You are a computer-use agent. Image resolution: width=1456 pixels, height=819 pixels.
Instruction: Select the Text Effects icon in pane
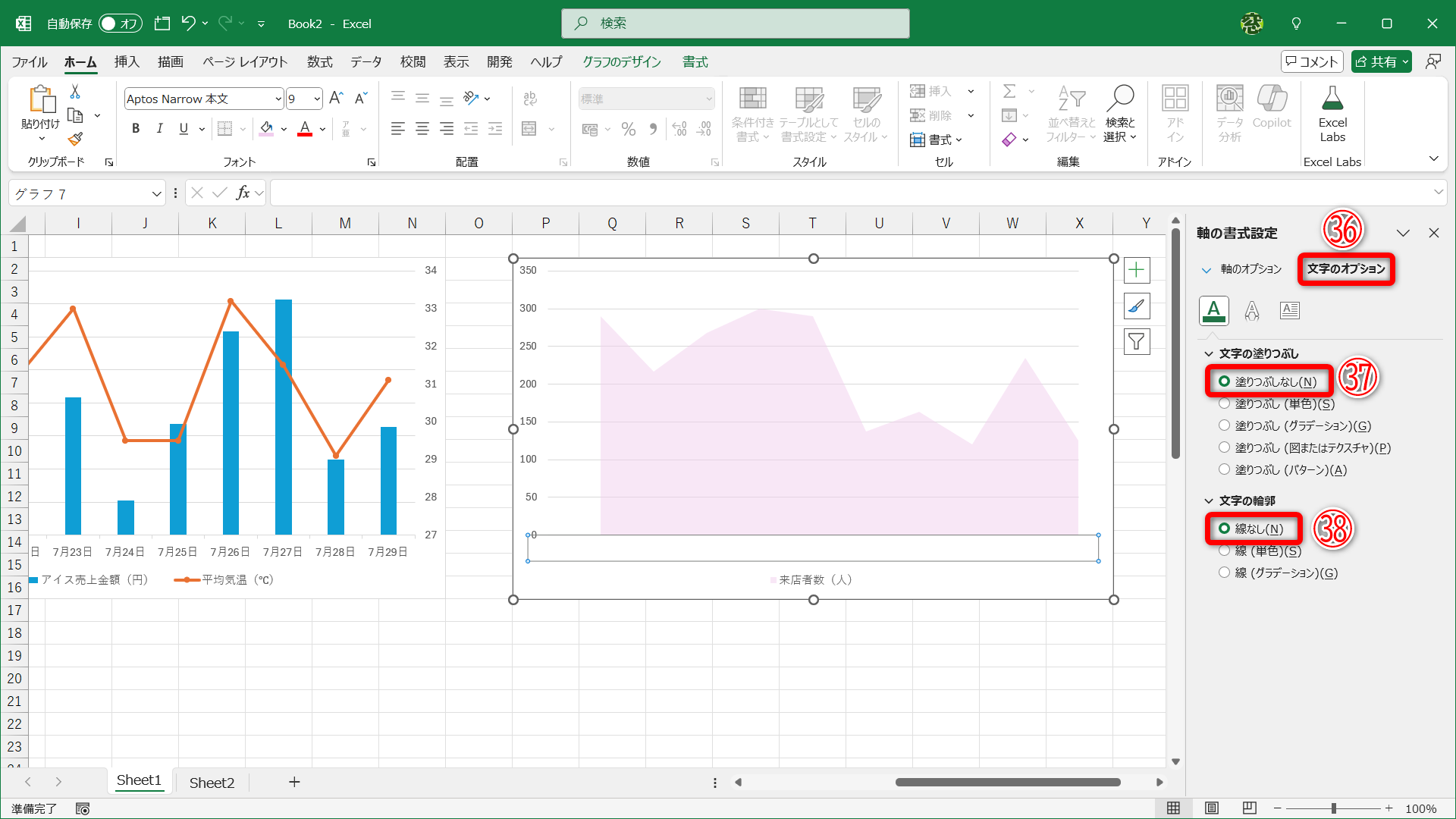(x=1251, y=310)
